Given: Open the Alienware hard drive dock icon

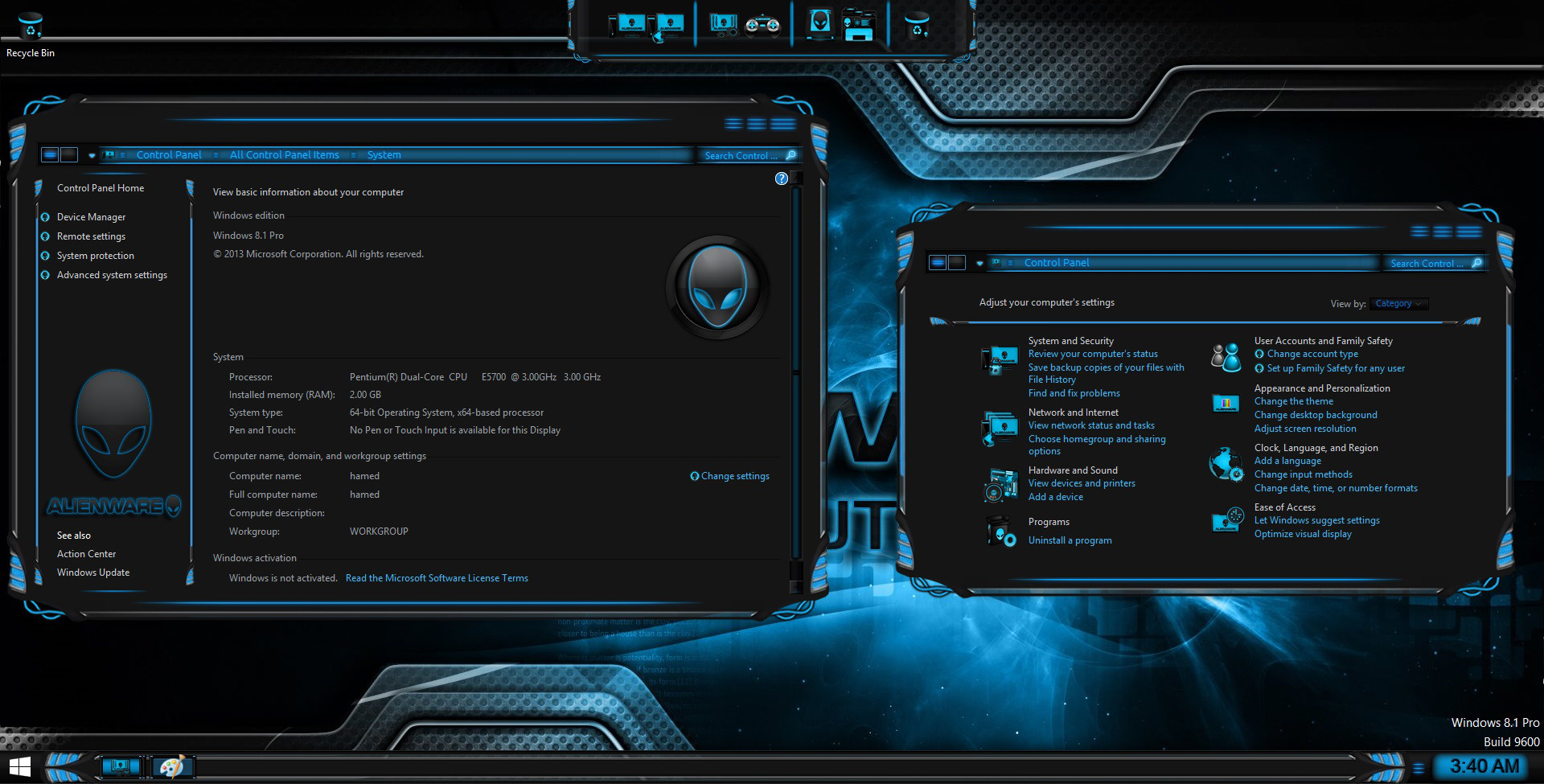Looking at the screenshot, I should (x=820, y=24).
